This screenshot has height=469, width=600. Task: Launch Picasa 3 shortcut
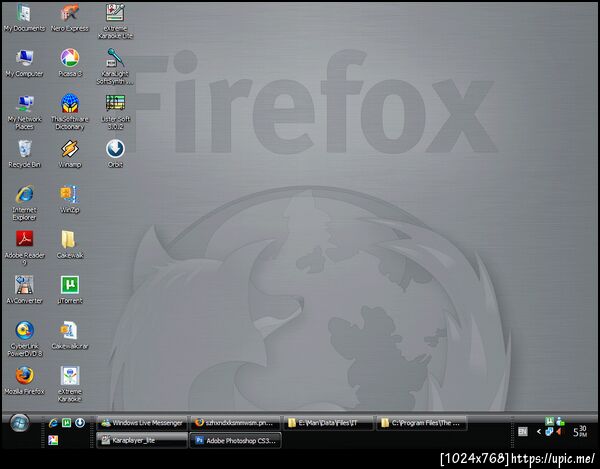70,64
